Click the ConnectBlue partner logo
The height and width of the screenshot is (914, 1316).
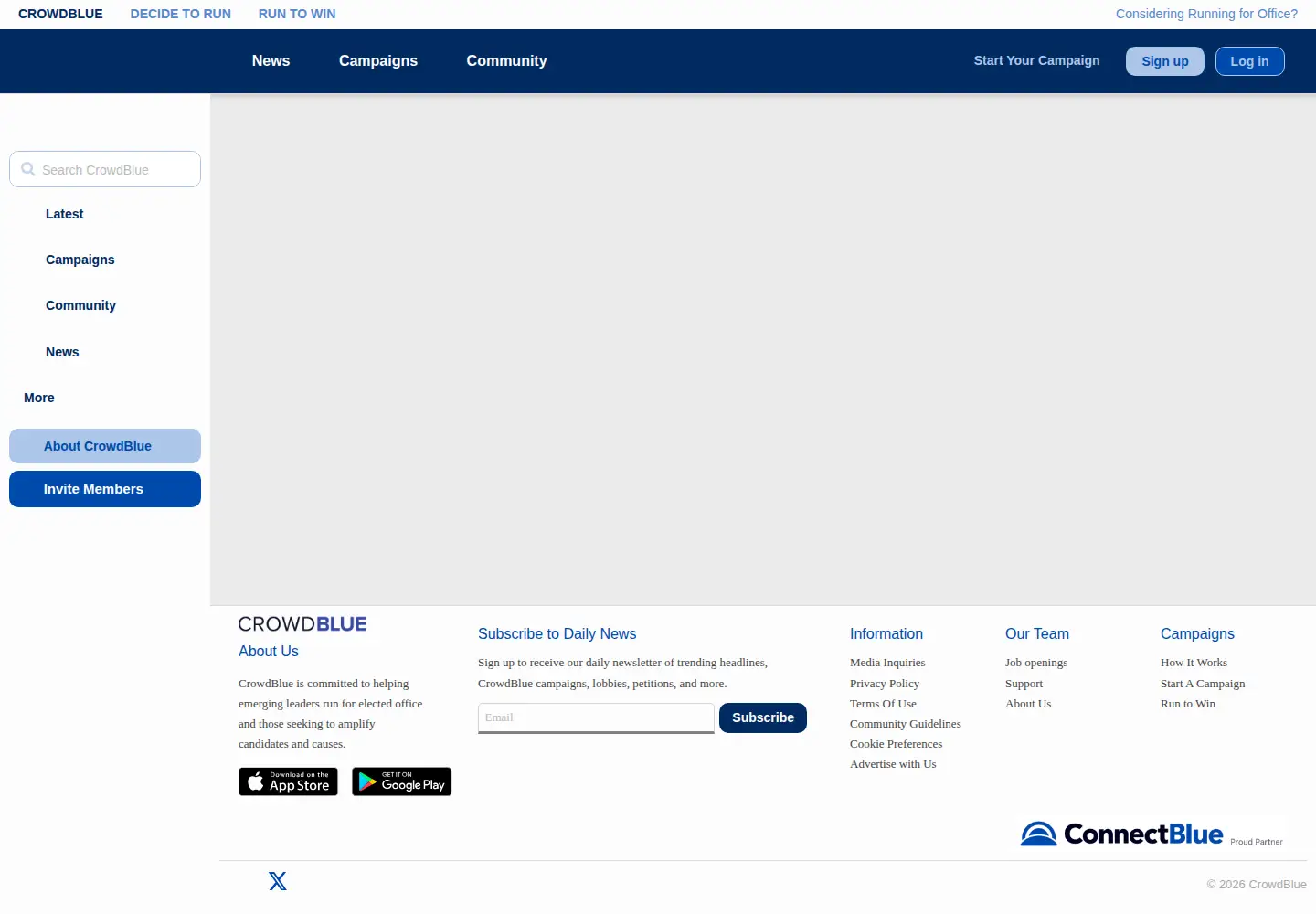(x=1151, y=834)
